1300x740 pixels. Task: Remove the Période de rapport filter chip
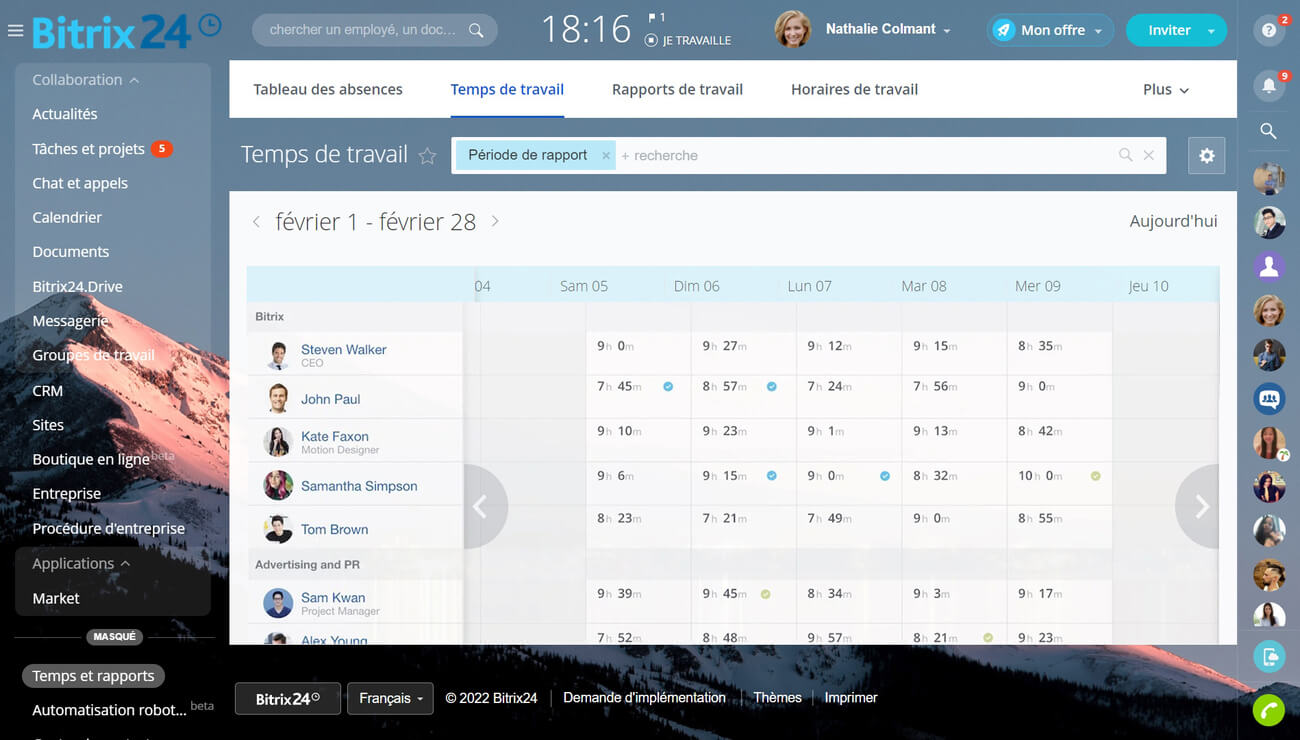(605, 156)
